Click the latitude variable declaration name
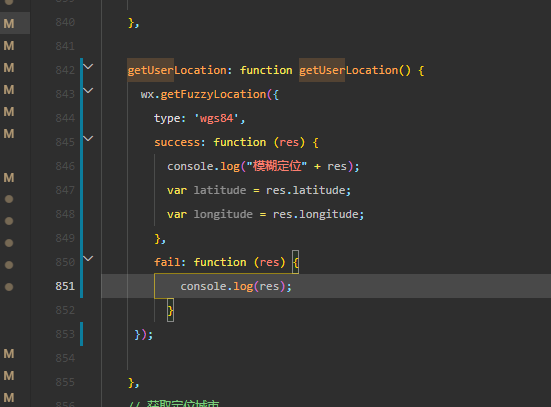Viewport: 551px width, 407px height. point(220,190)
